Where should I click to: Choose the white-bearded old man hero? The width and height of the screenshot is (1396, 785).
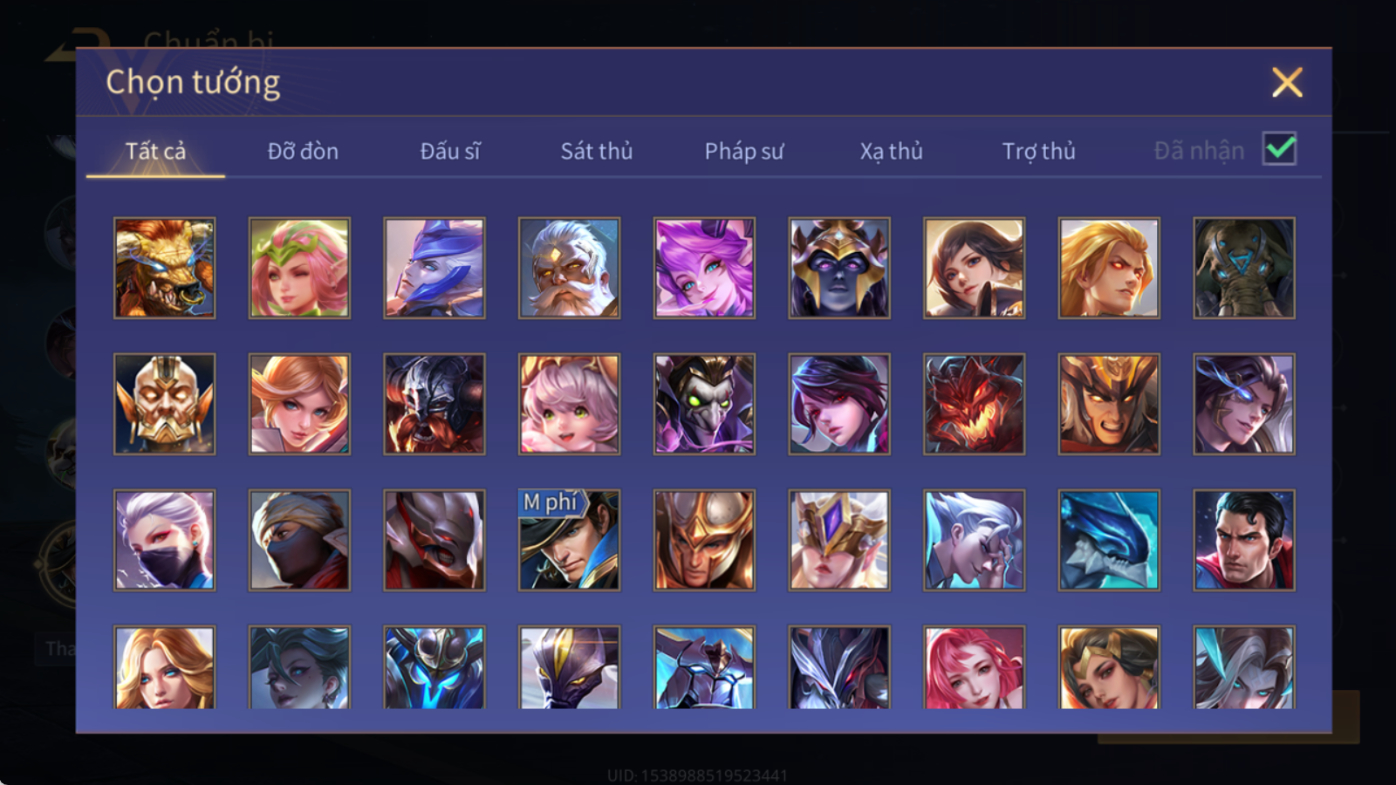coord(569,268)
